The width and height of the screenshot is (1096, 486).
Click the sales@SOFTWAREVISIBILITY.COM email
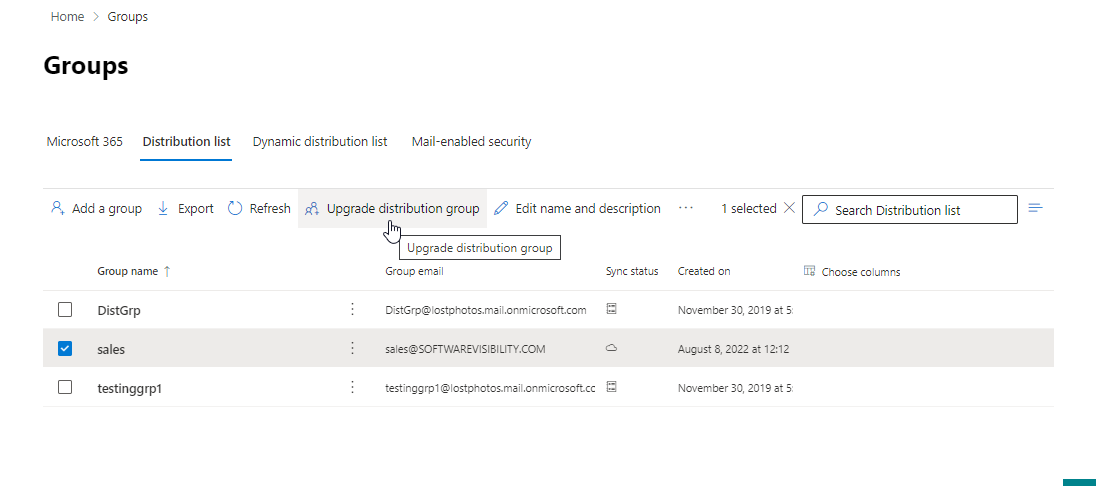pyautogui.click(x=466, y=348)
